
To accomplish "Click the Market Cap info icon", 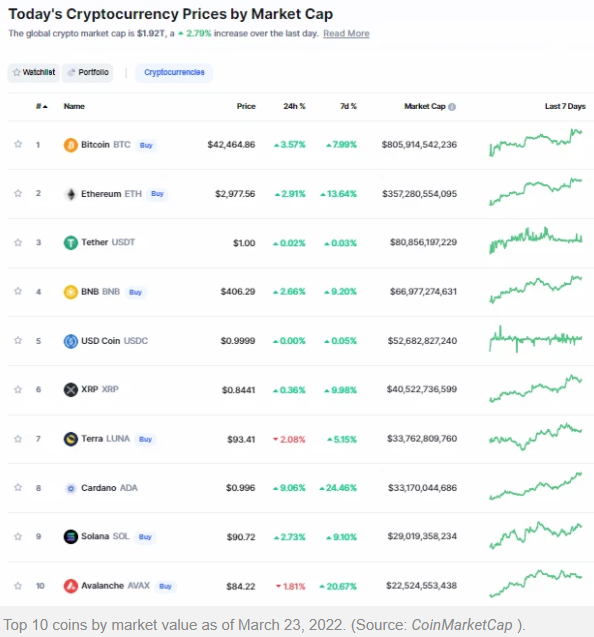I will (x=452, y=107).
